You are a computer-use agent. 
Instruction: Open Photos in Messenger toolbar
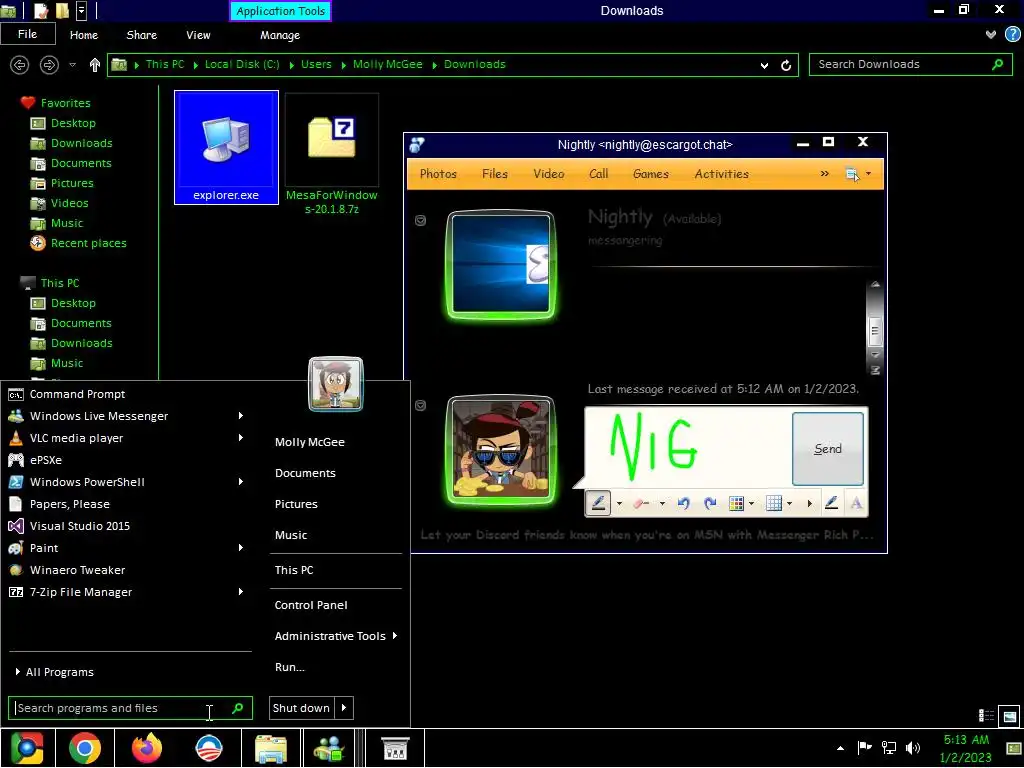pyautogui.click(x=438, y=174)
